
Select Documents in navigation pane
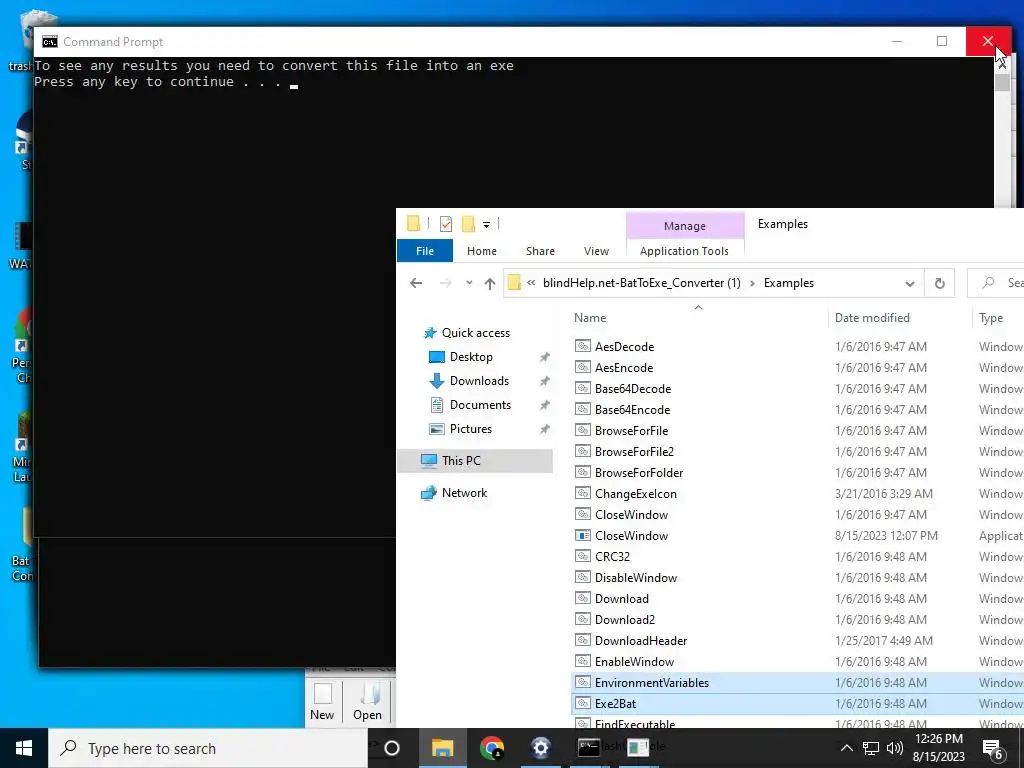tap(480, 405)
